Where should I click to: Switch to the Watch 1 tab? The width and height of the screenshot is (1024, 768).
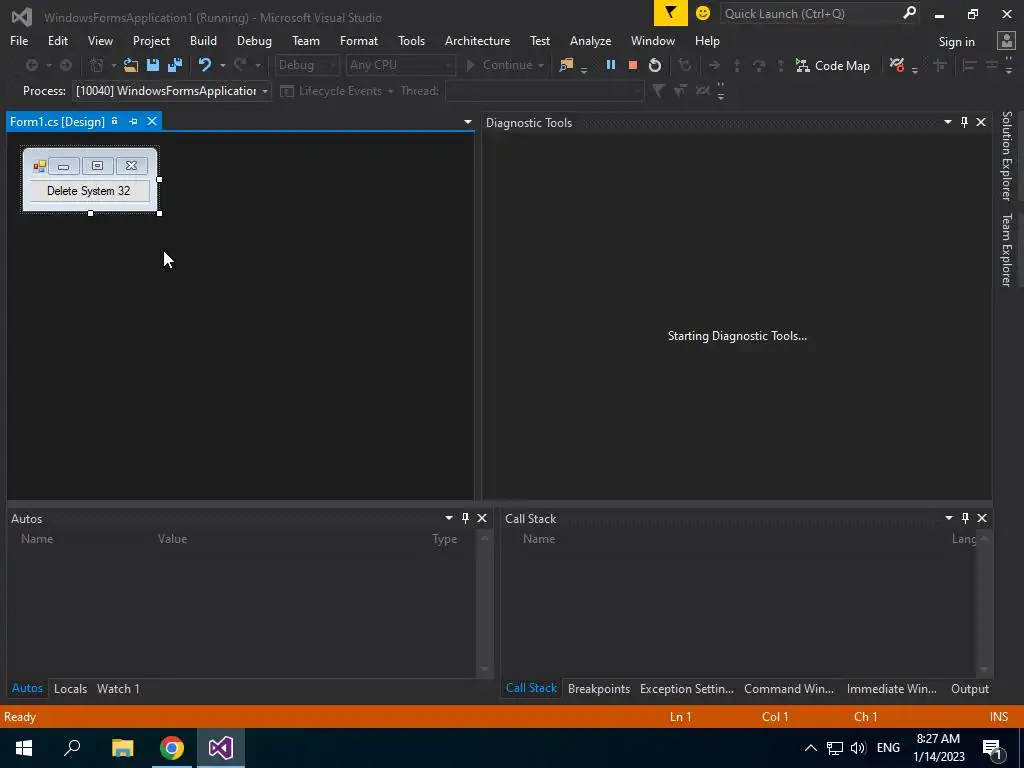coord(118,688)
